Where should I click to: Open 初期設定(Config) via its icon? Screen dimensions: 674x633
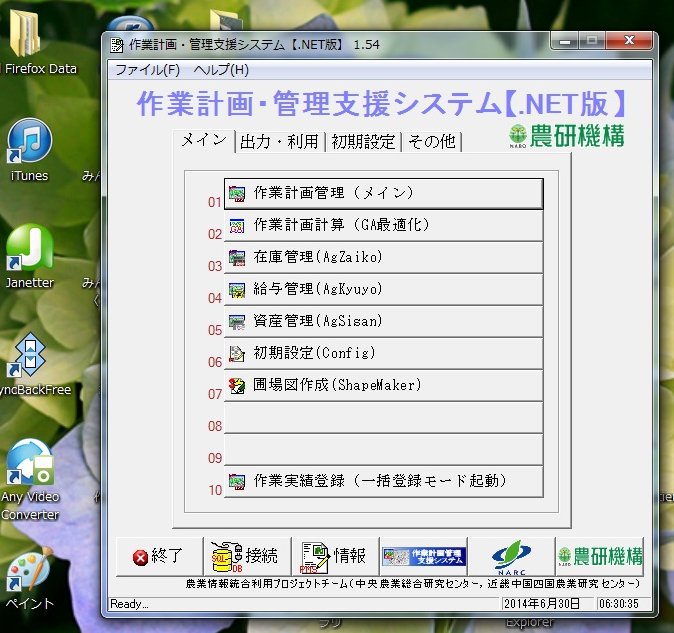point(237,354)
